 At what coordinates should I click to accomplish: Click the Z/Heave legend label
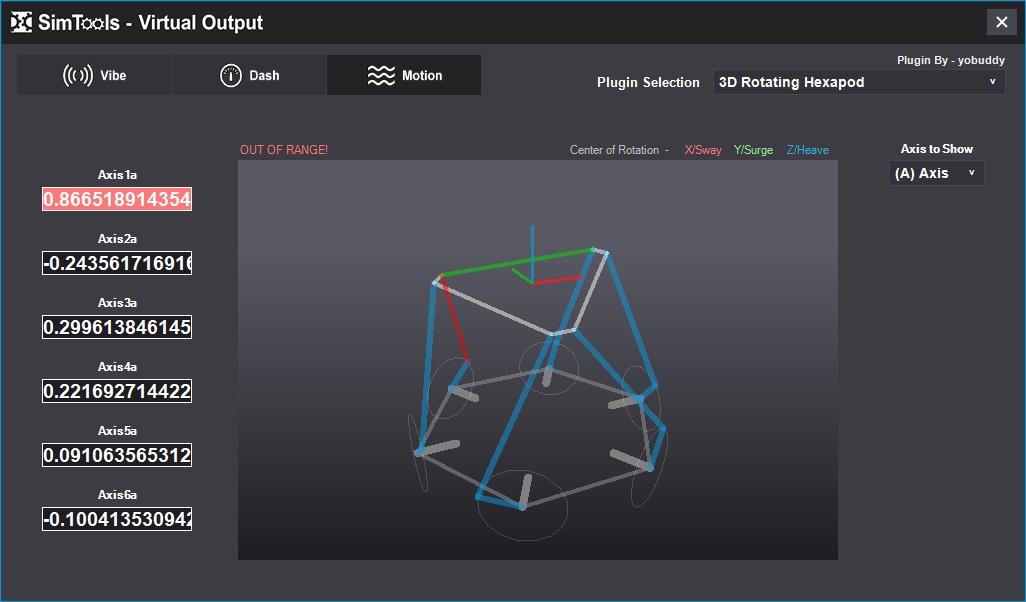pyautogui.click(x=807, y=150)
